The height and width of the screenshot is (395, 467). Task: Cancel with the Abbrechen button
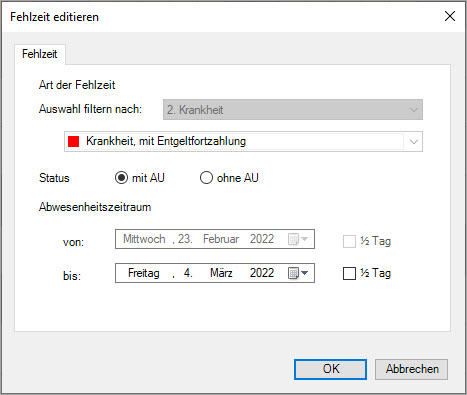pyautogui.click(x=411, y=369)
